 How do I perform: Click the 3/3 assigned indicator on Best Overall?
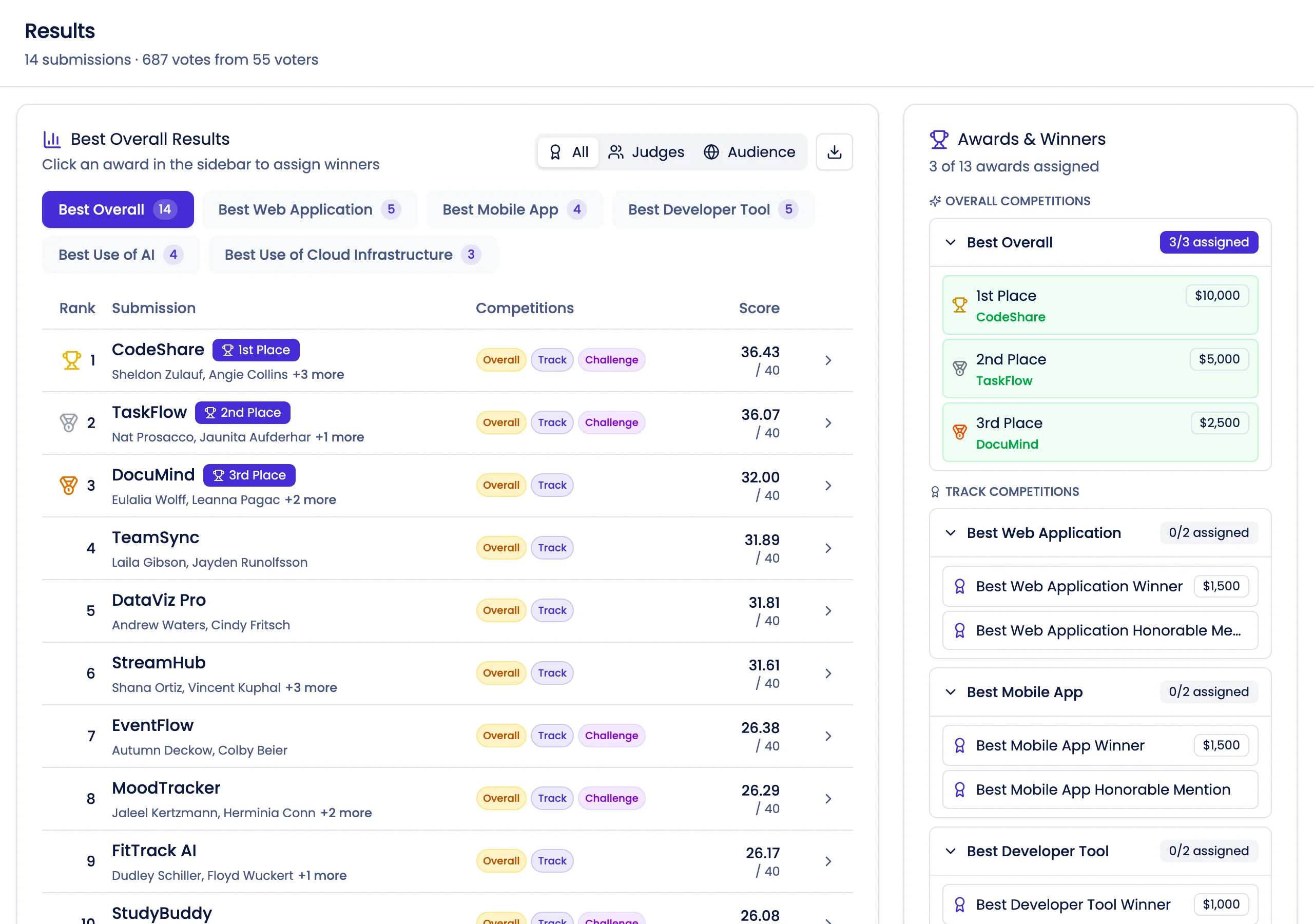pyautogui.click(x=1208, y=242)
